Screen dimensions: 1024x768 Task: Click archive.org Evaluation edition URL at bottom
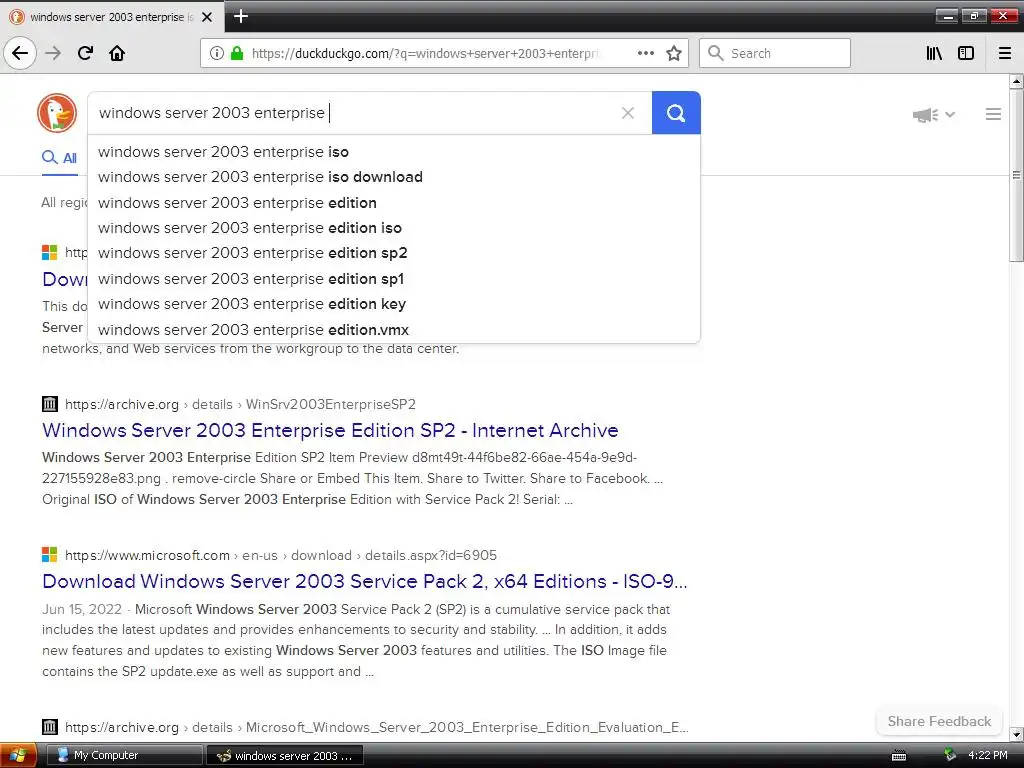point(376,727)
